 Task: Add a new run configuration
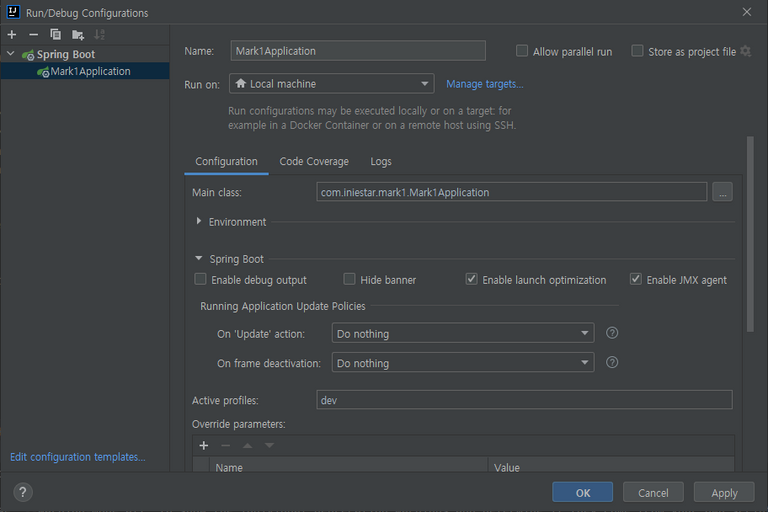(x=12, y=34)
